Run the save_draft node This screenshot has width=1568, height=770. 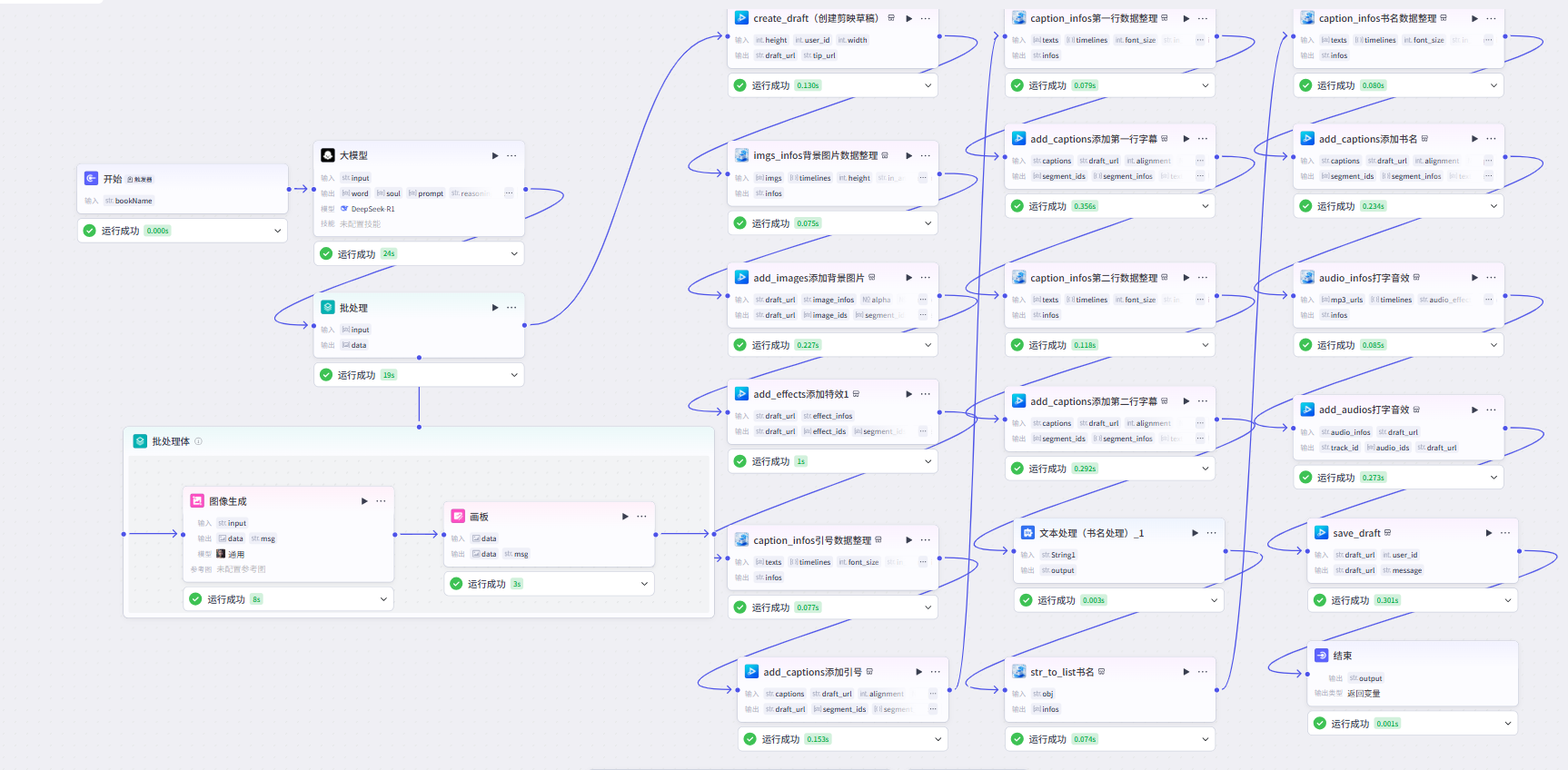[x=1488, y=533]
